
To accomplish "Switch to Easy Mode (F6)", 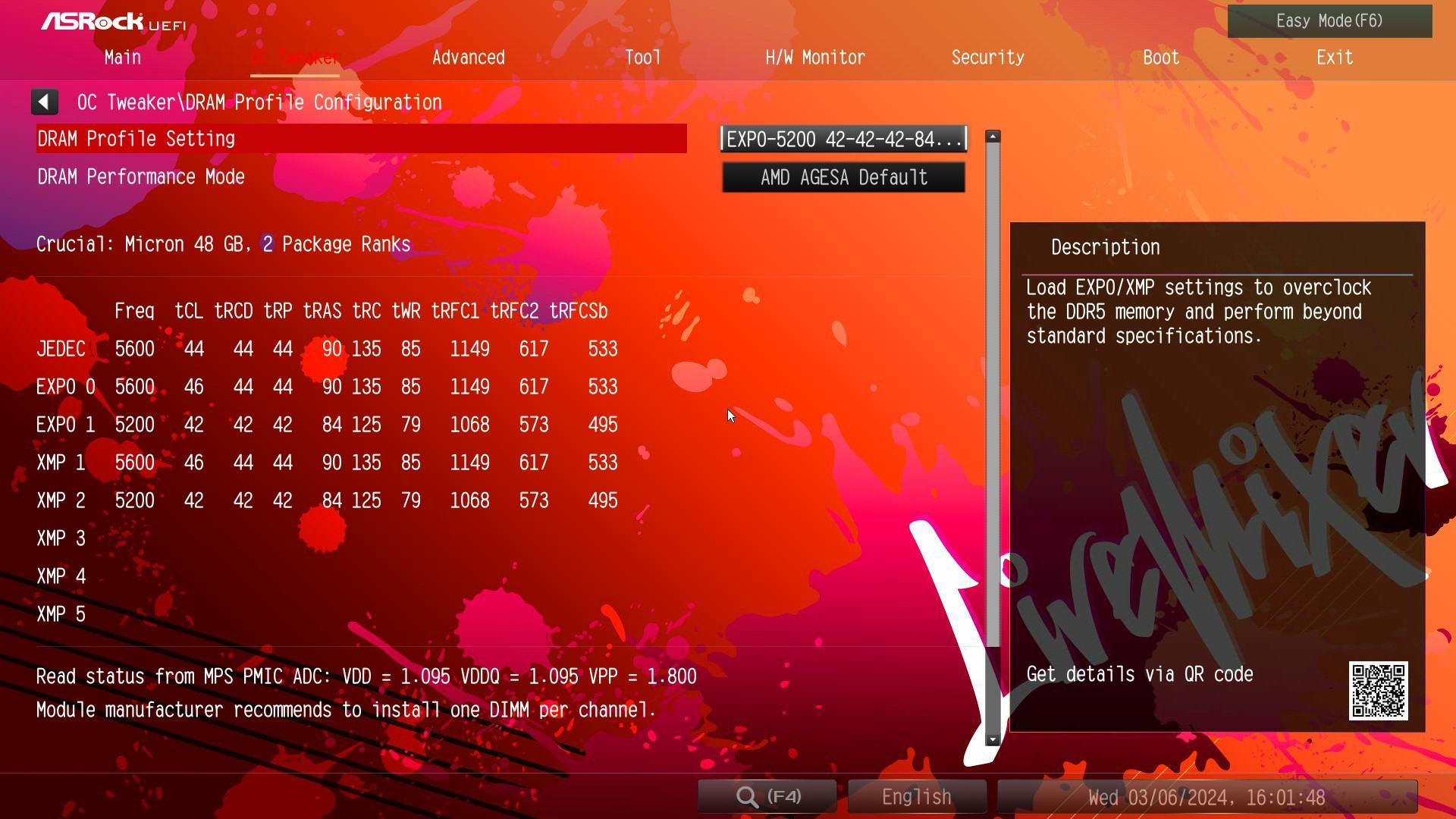I will click(1329, 21).
